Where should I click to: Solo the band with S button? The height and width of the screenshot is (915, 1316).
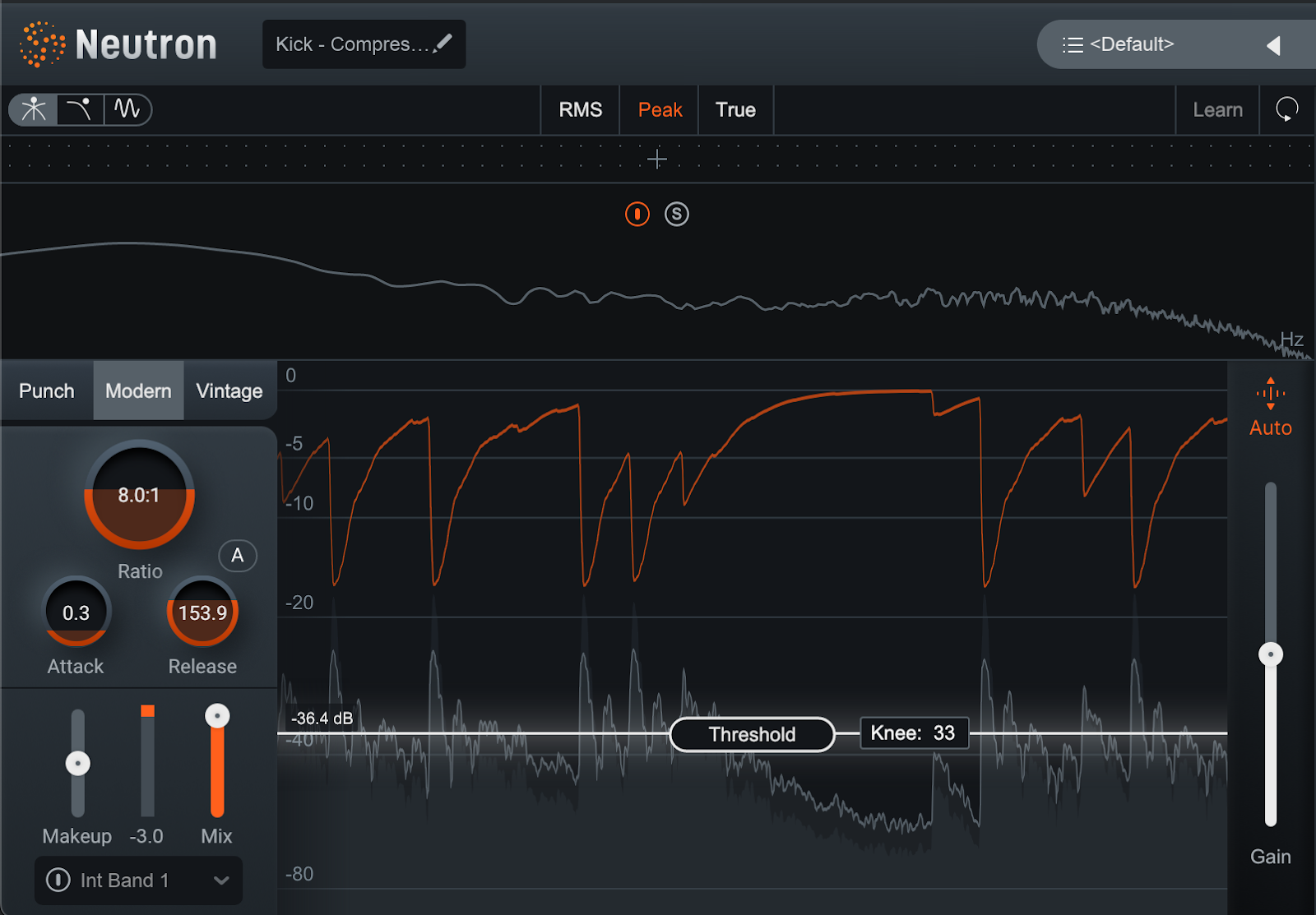click(677, 215)
